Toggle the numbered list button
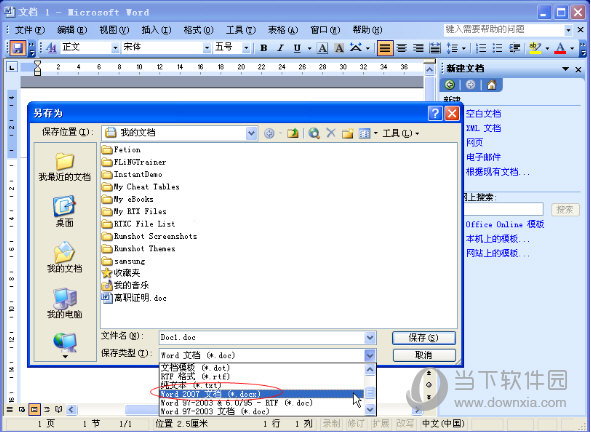Screen dimensions: 591x432 481,48
